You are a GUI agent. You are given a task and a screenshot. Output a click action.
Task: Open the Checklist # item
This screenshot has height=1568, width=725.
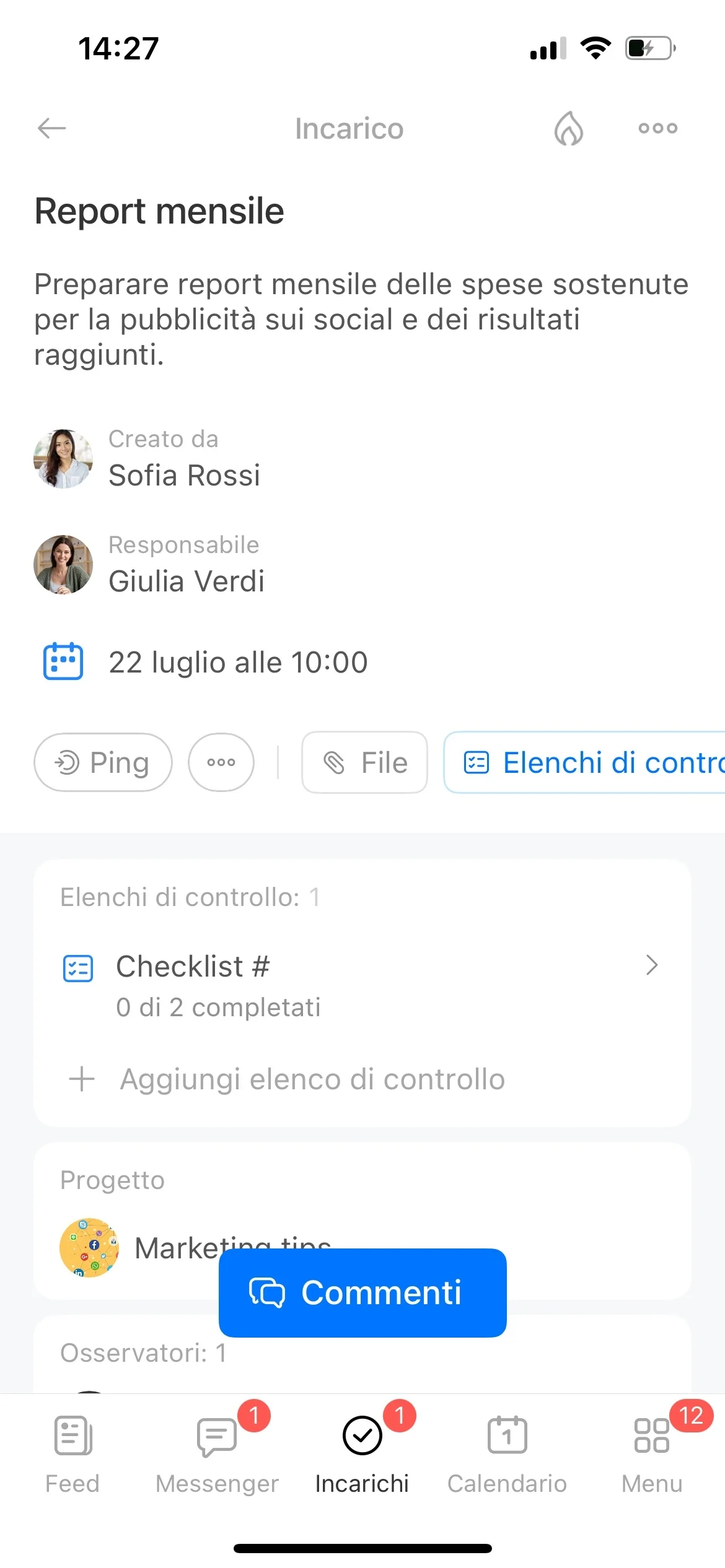(362, 985)
